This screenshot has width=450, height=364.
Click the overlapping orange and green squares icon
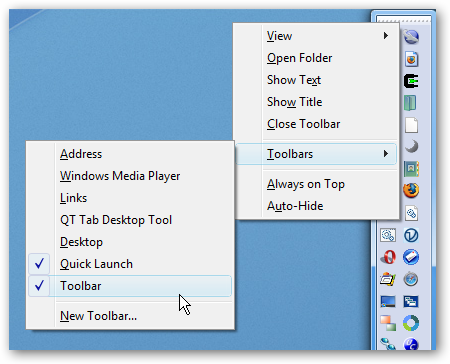pos(388,323)
